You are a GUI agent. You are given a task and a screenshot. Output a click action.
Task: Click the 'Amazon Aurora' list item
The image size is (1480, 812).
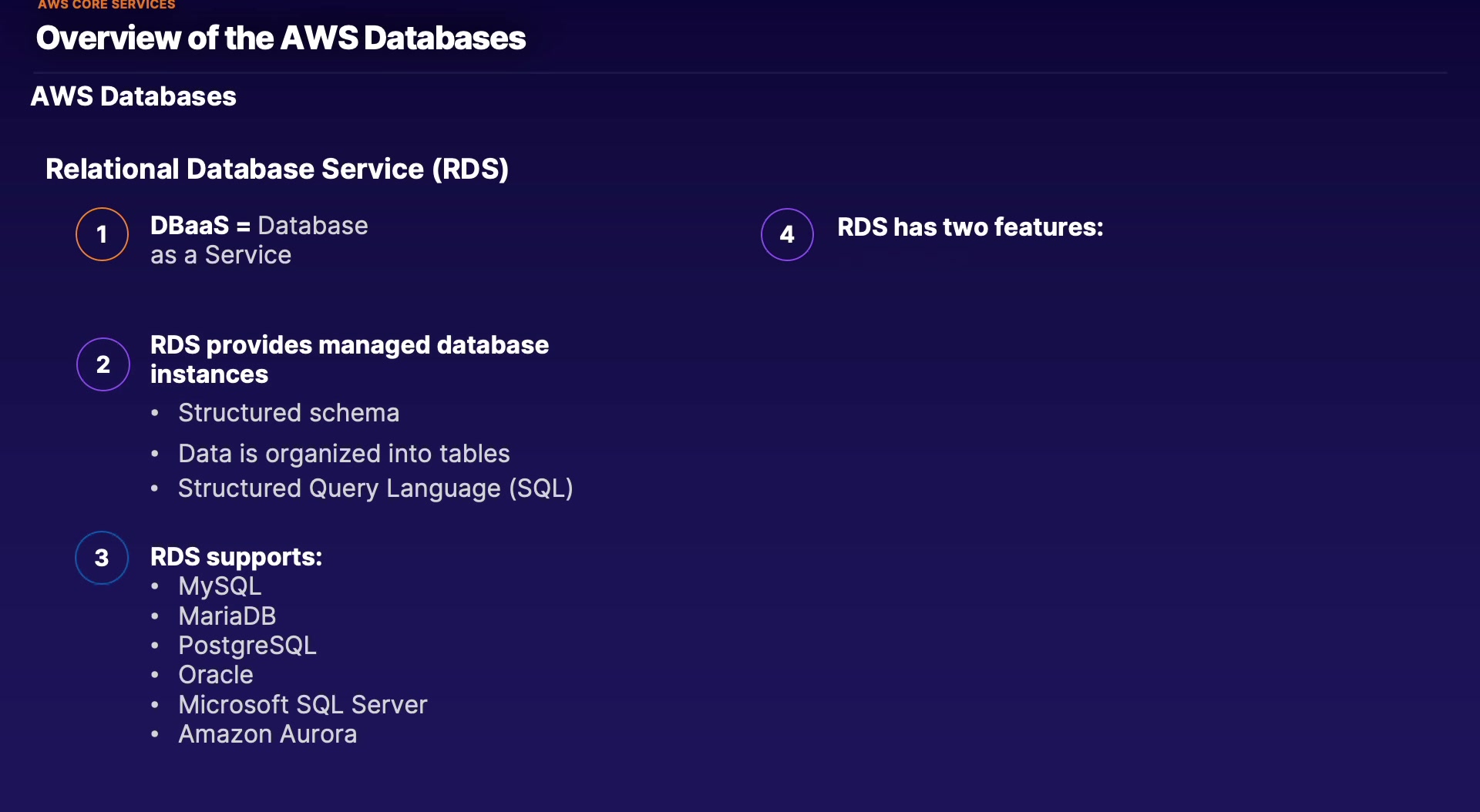click(x=267, y=734)
